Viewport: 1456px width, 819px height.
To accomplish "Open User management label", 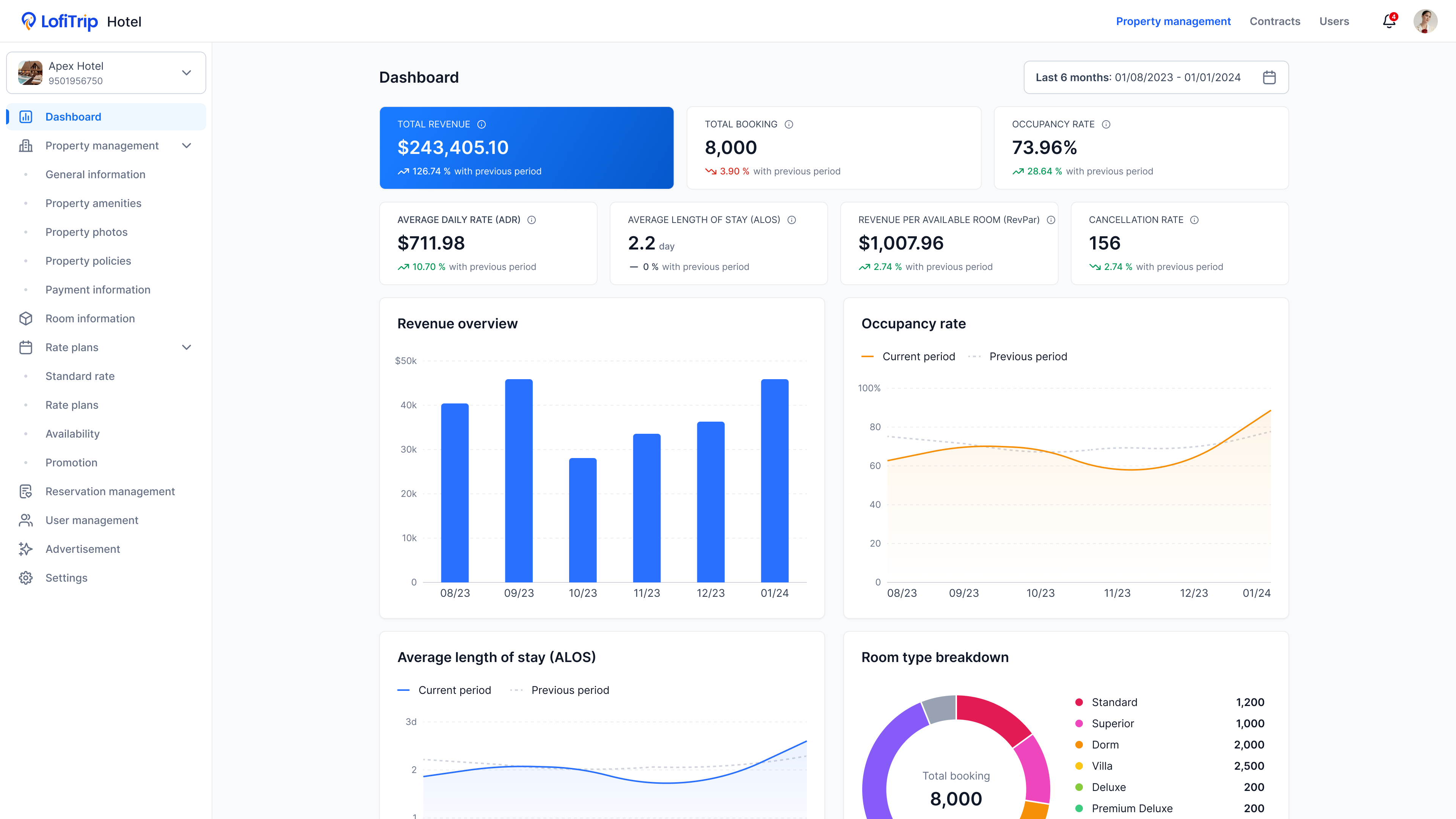I will 91,521.
